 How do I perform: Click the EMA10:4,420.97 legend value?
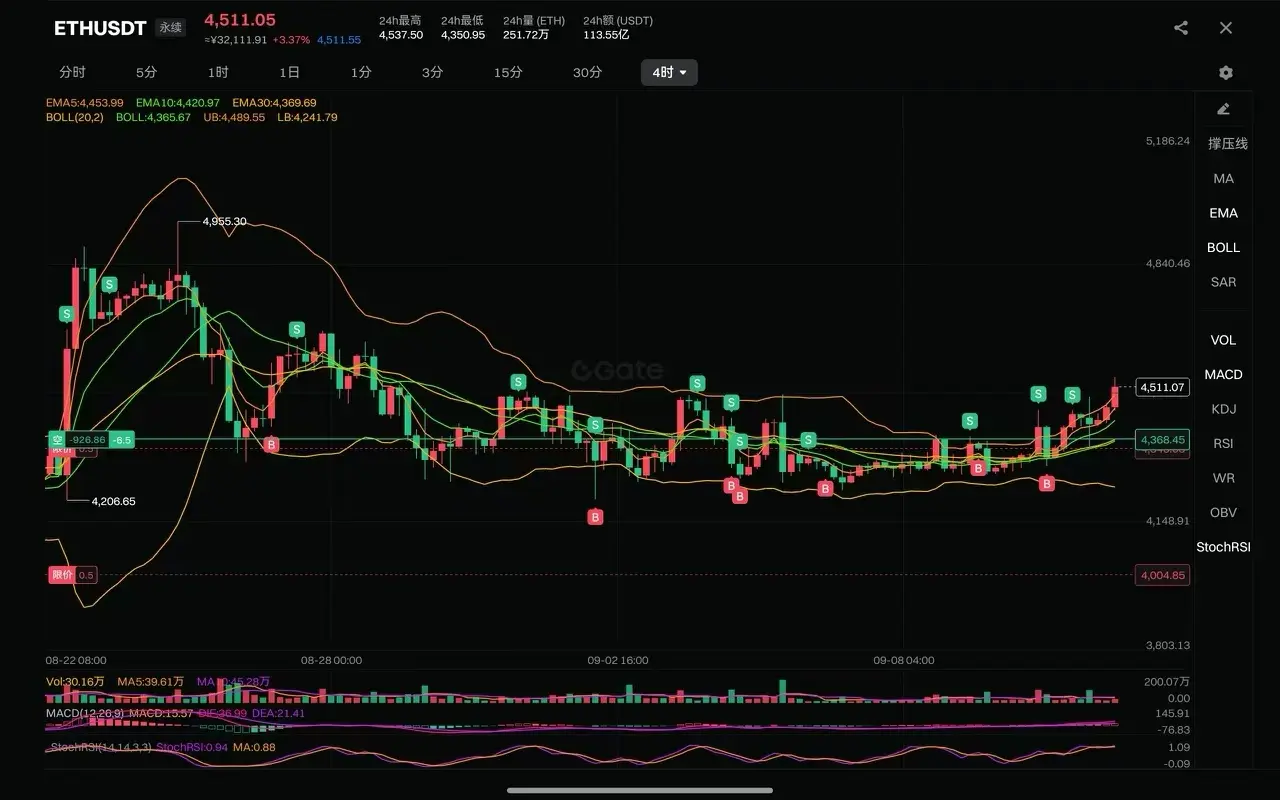pyautogui.click(x=177, y=103)
